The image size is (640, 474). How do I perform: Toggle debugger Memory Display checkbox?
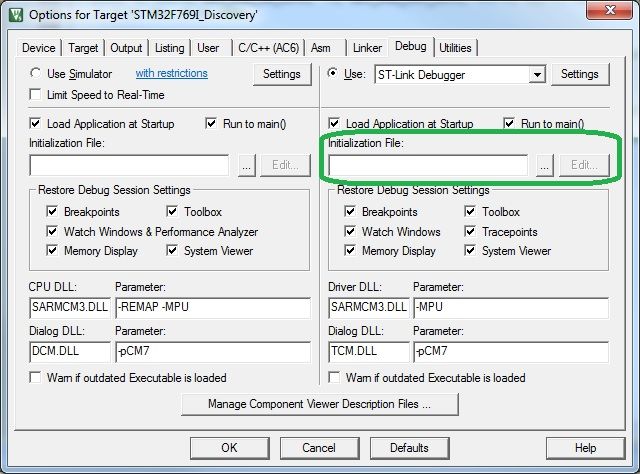click(x=350, y=250)
